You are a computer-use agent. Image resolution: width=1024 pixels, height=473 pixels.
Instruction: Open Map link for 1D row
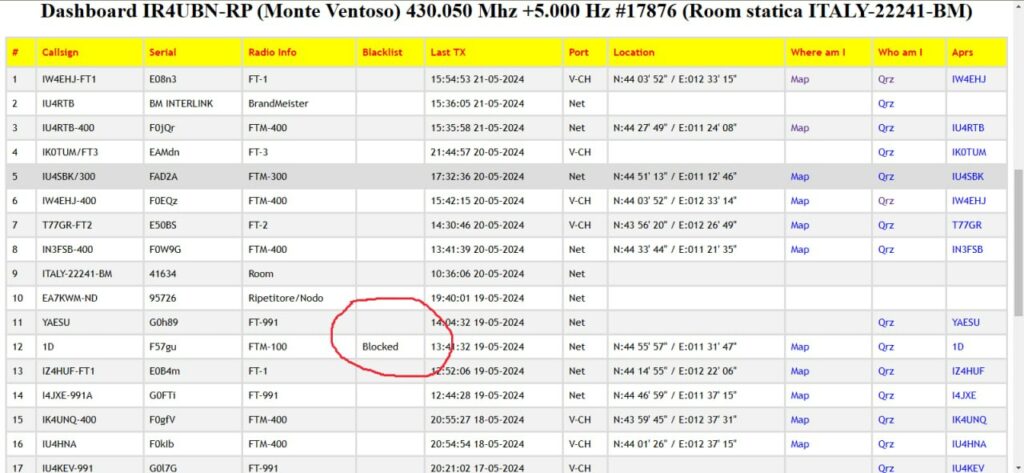(x=799, y=346)
